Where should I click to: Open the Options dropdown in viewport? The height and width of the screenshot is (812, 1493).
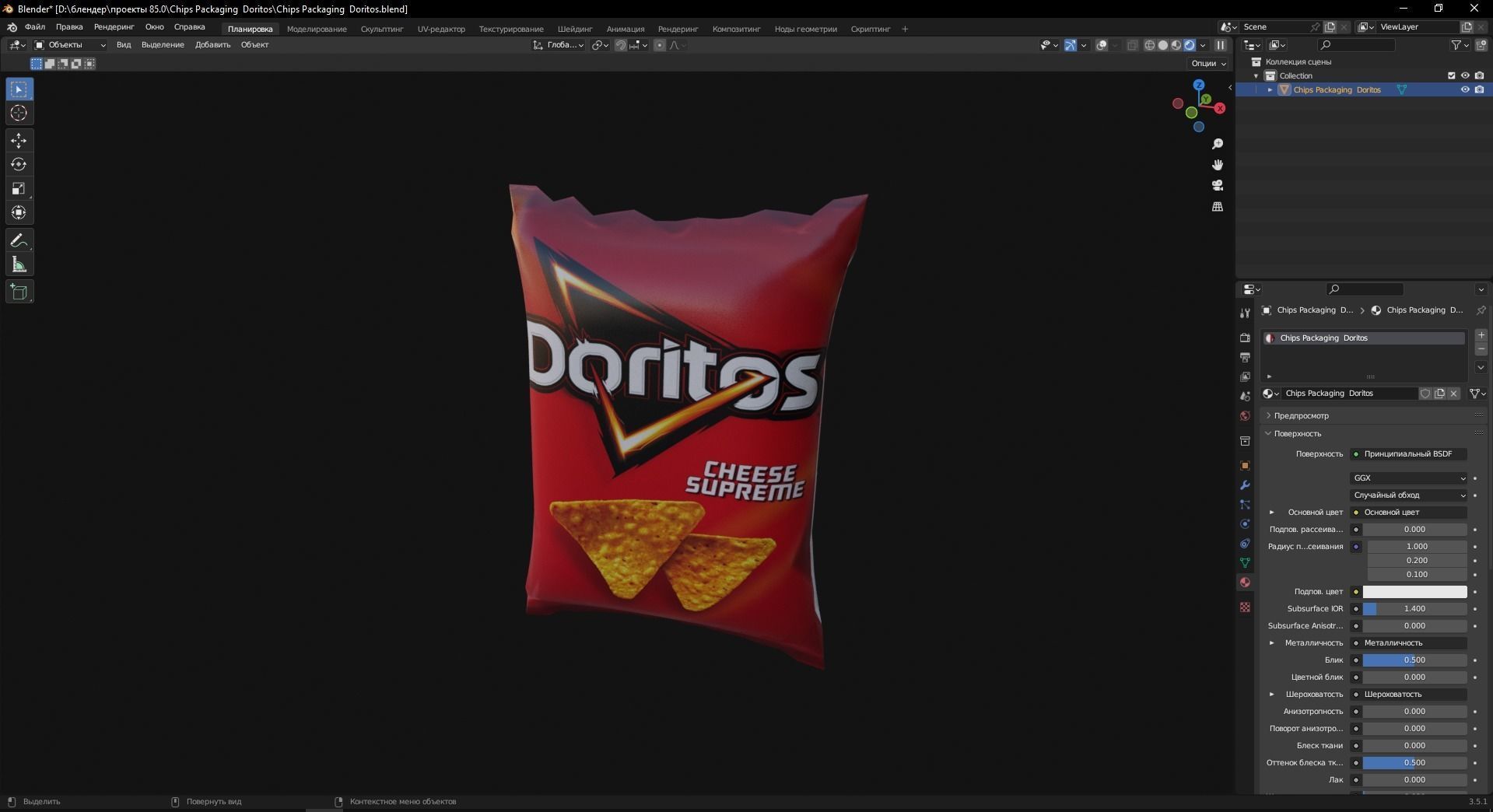pos(1208,63)
